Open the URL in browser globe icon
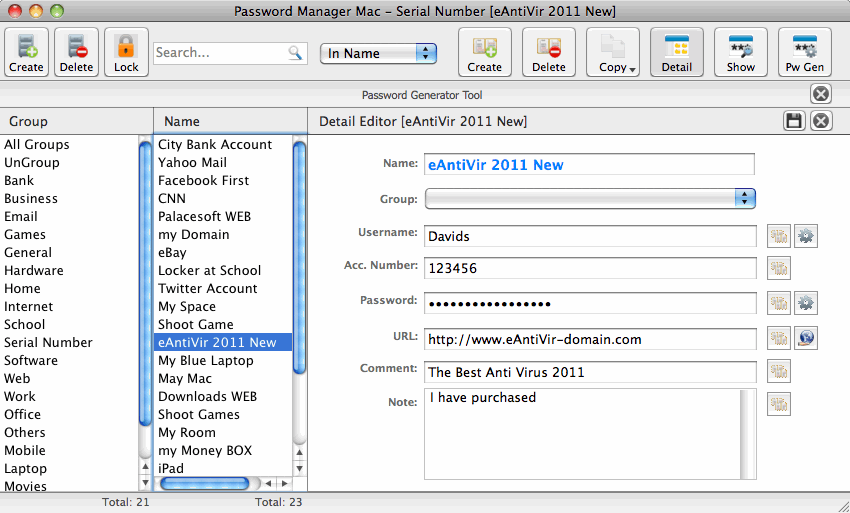Image resolution: width=850 pixels, height=513 pixels. pyautogui.click(x=806, y=338)
